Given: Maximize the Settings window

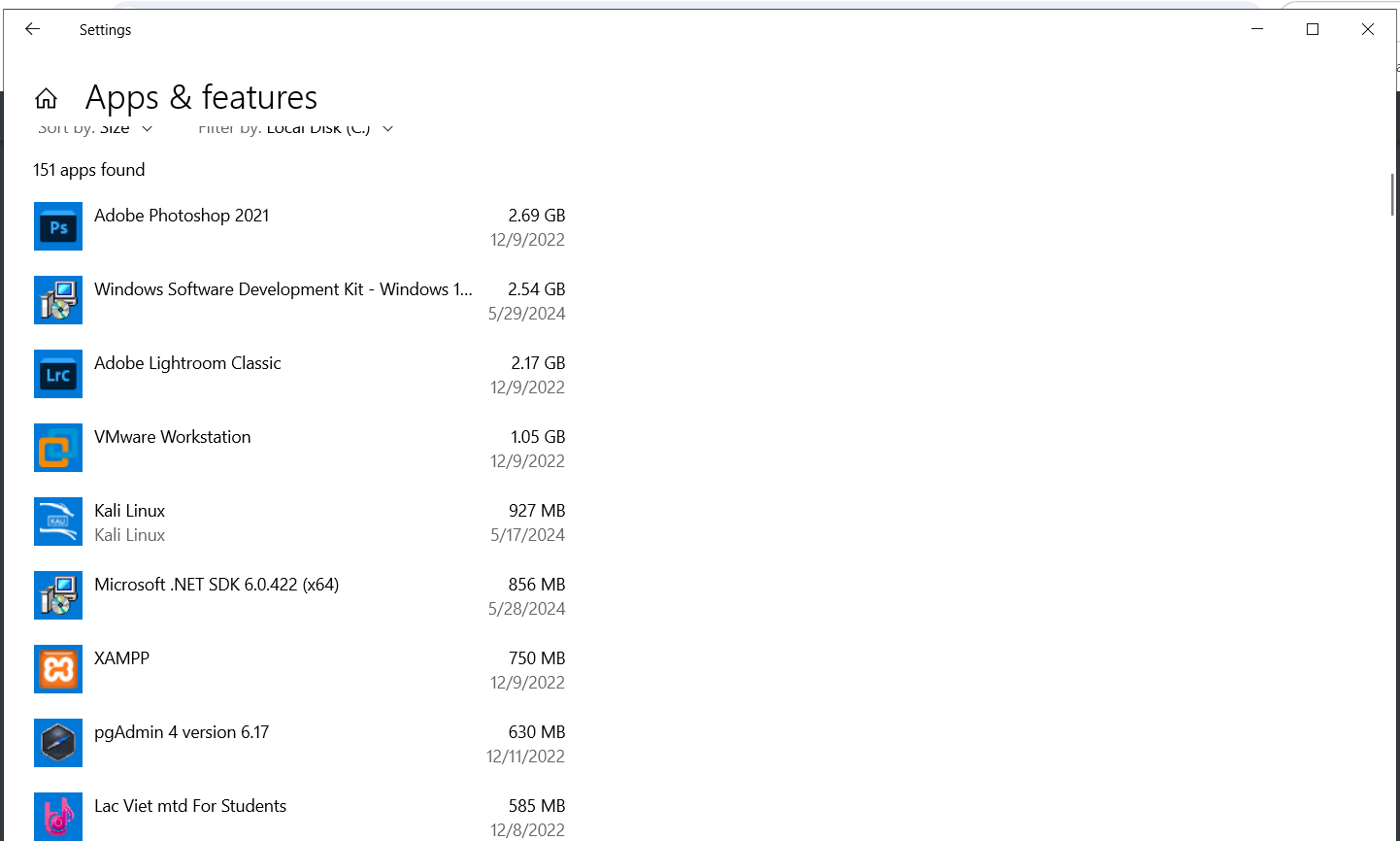Looking at the screenshot, I should point(1313,29).
